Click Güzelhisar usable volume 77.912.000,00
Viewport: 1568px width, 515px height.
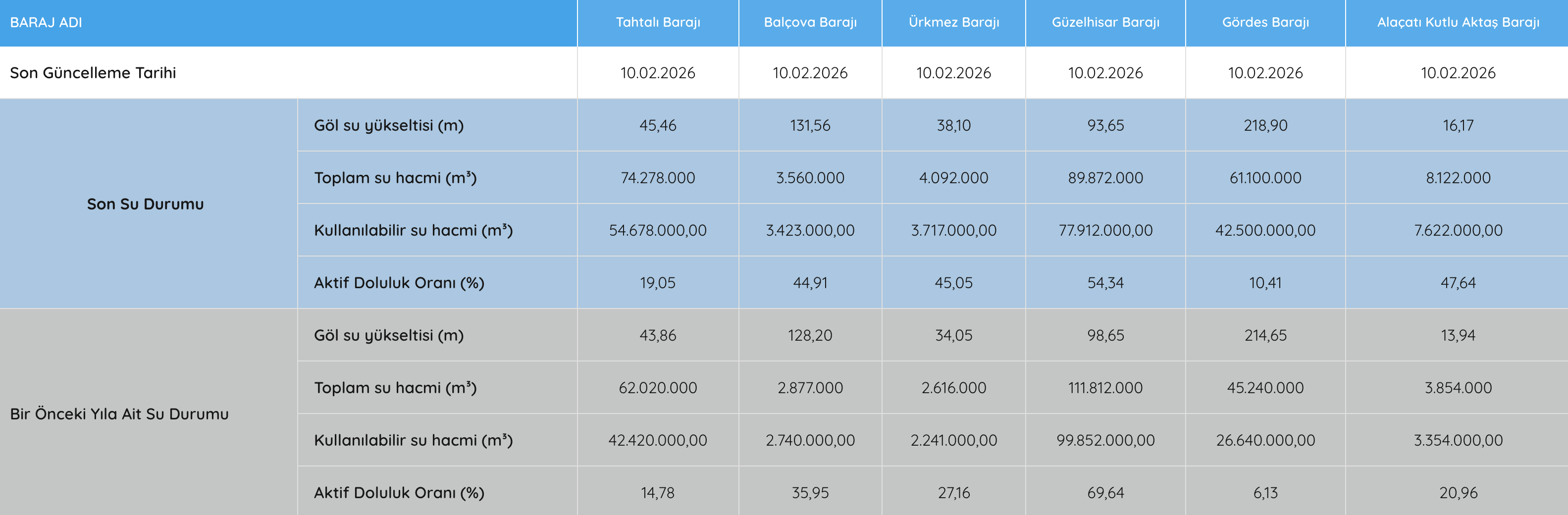(x=1105, y=230)
